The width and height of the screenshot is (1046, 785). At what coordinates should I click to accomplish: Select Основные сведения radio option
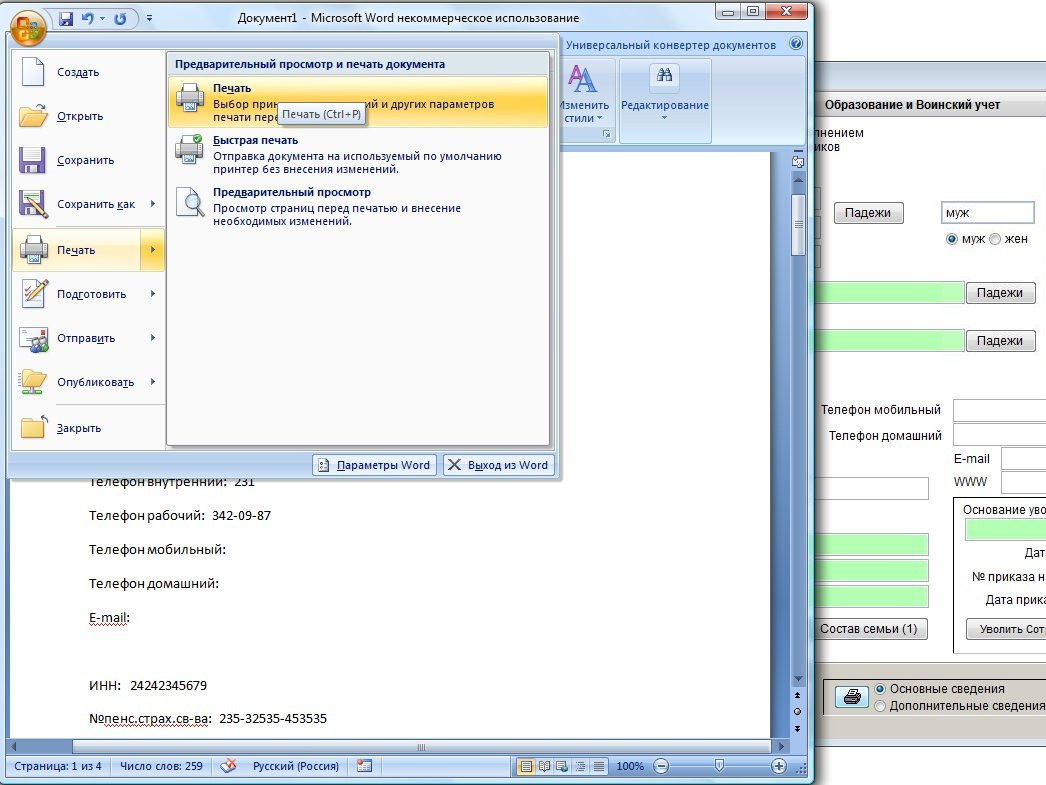(880, 689)
